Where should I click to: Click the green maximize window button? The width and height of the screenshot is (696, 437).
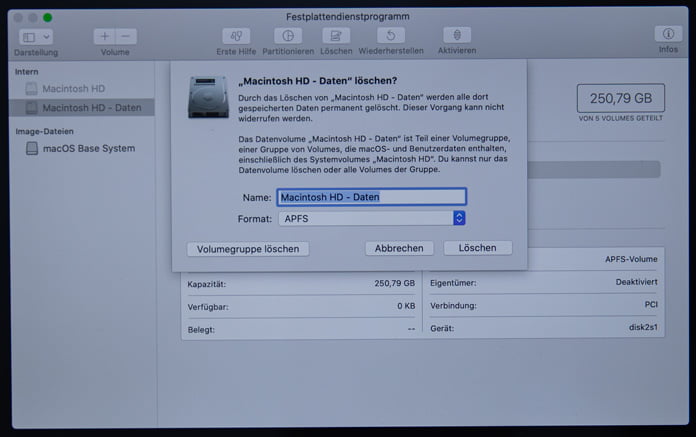pos(47,17)
